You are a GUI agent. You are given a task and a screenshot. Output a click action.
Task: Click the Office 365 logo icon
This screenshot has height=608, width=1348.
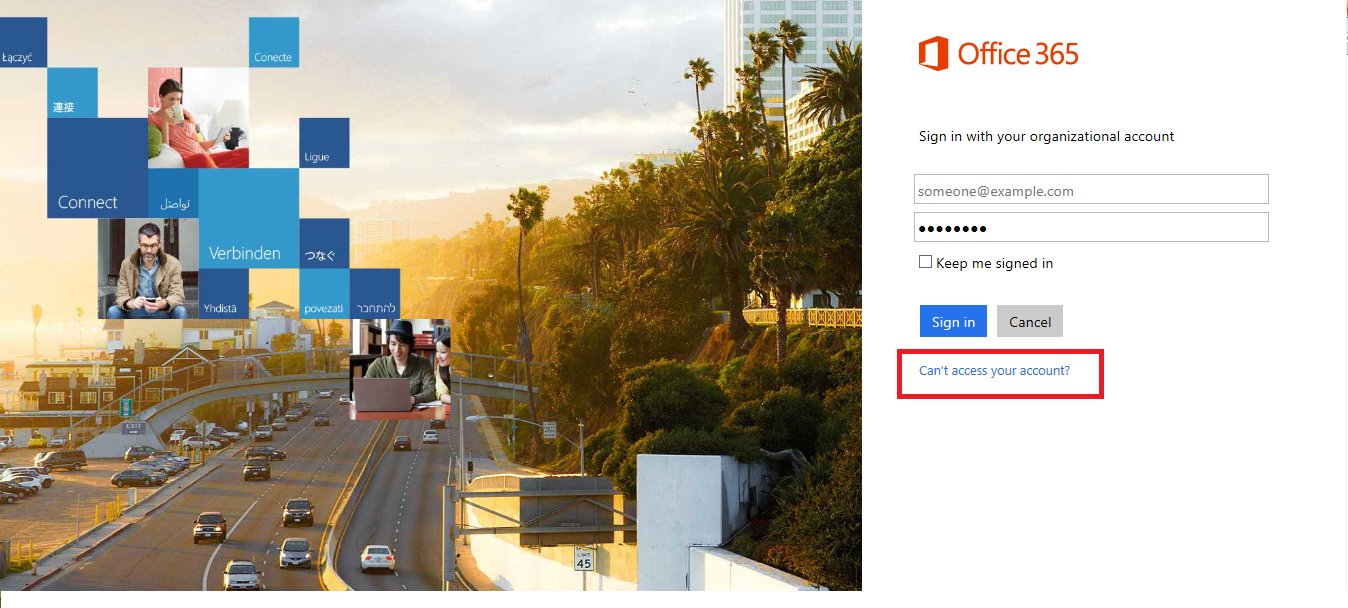(933, 53)
